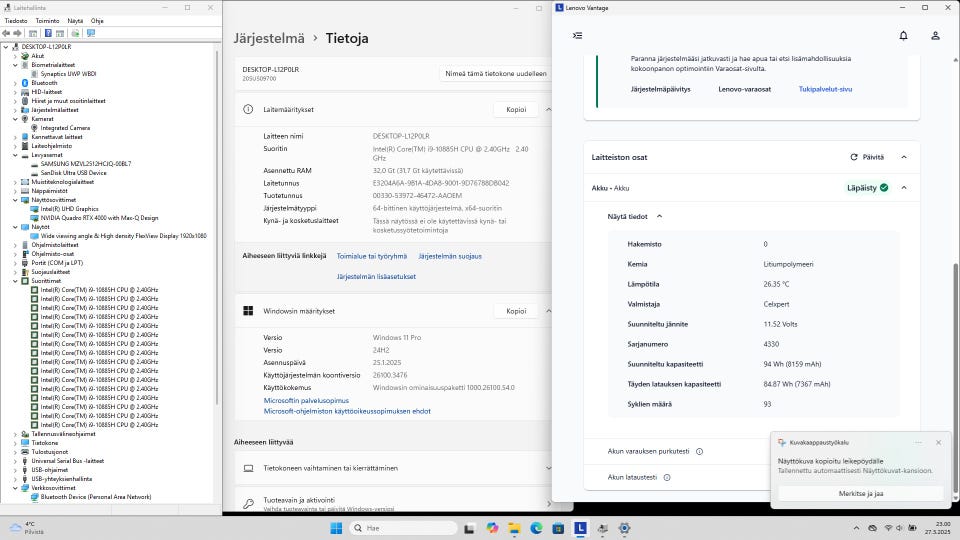Image resolution: width=960 pixels, height=540 pixels.
Task: Click Nimeä tämä tietokone uudelleen button
Action: (495, 74)
